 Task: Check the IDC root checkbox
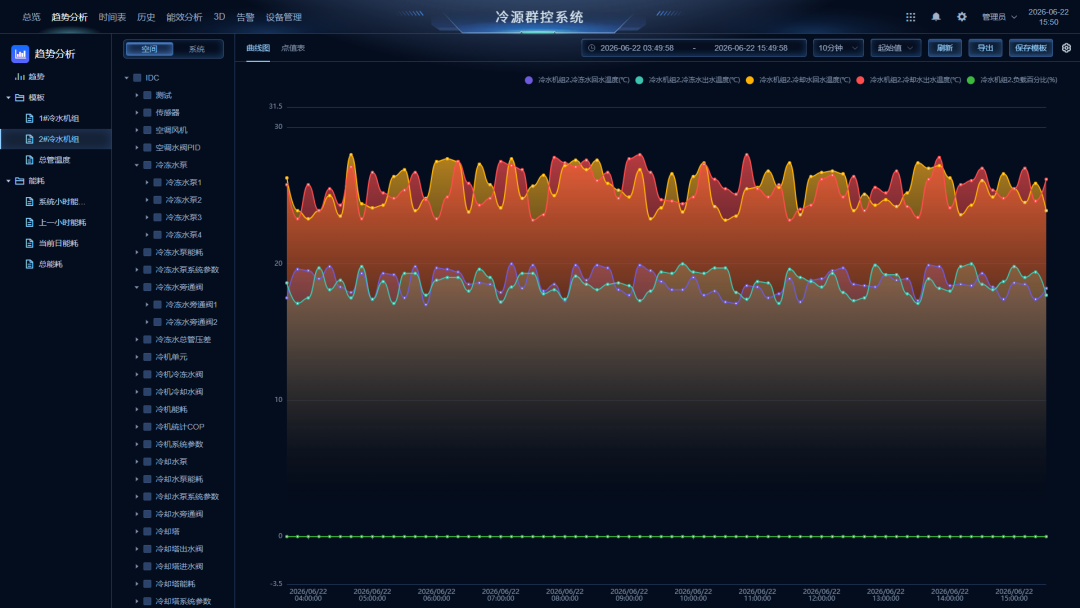click(x=137, y=78)
